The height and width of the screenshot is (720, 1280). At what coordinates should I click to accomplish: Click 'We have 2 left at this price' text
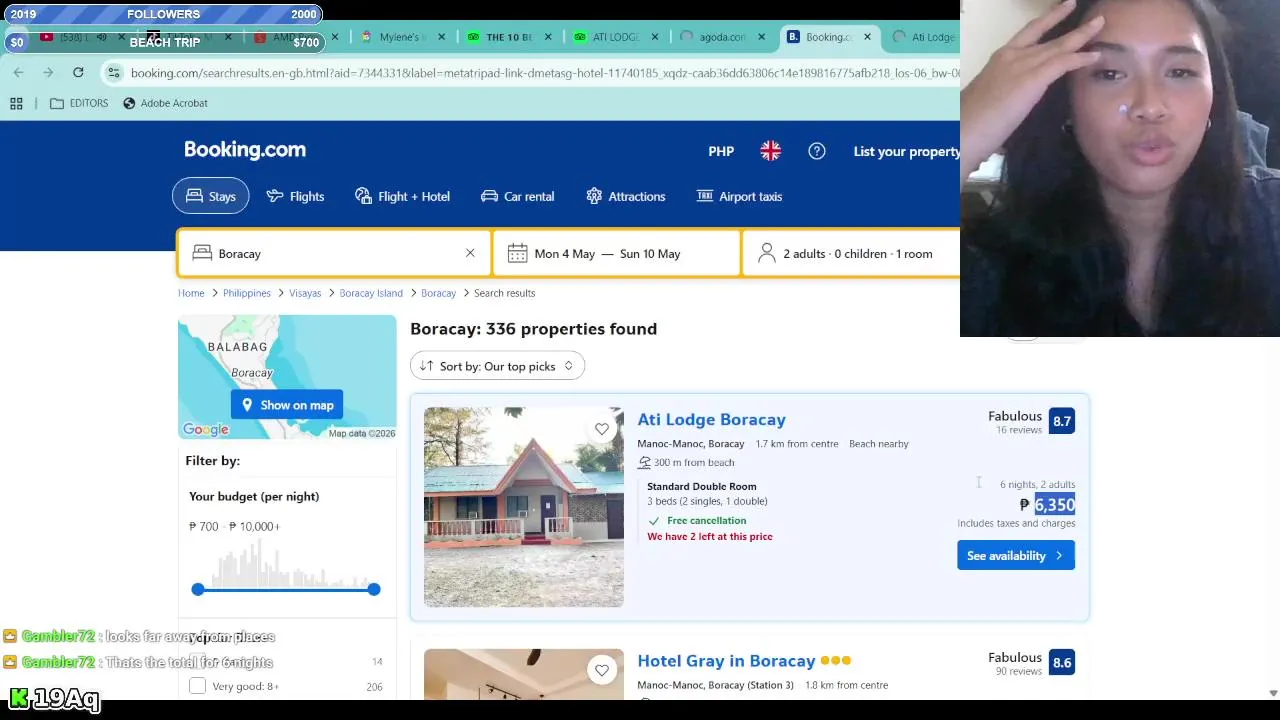pos(710,537)
